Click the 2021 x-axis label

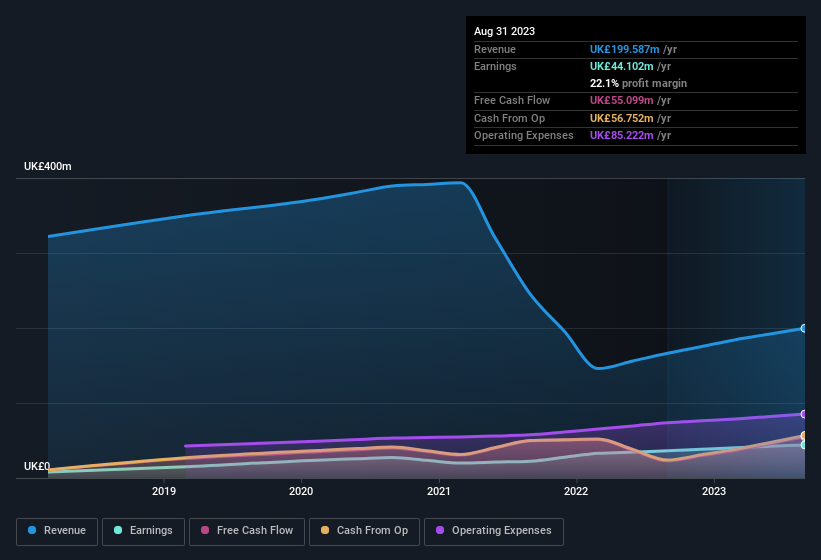click(439, 491)
